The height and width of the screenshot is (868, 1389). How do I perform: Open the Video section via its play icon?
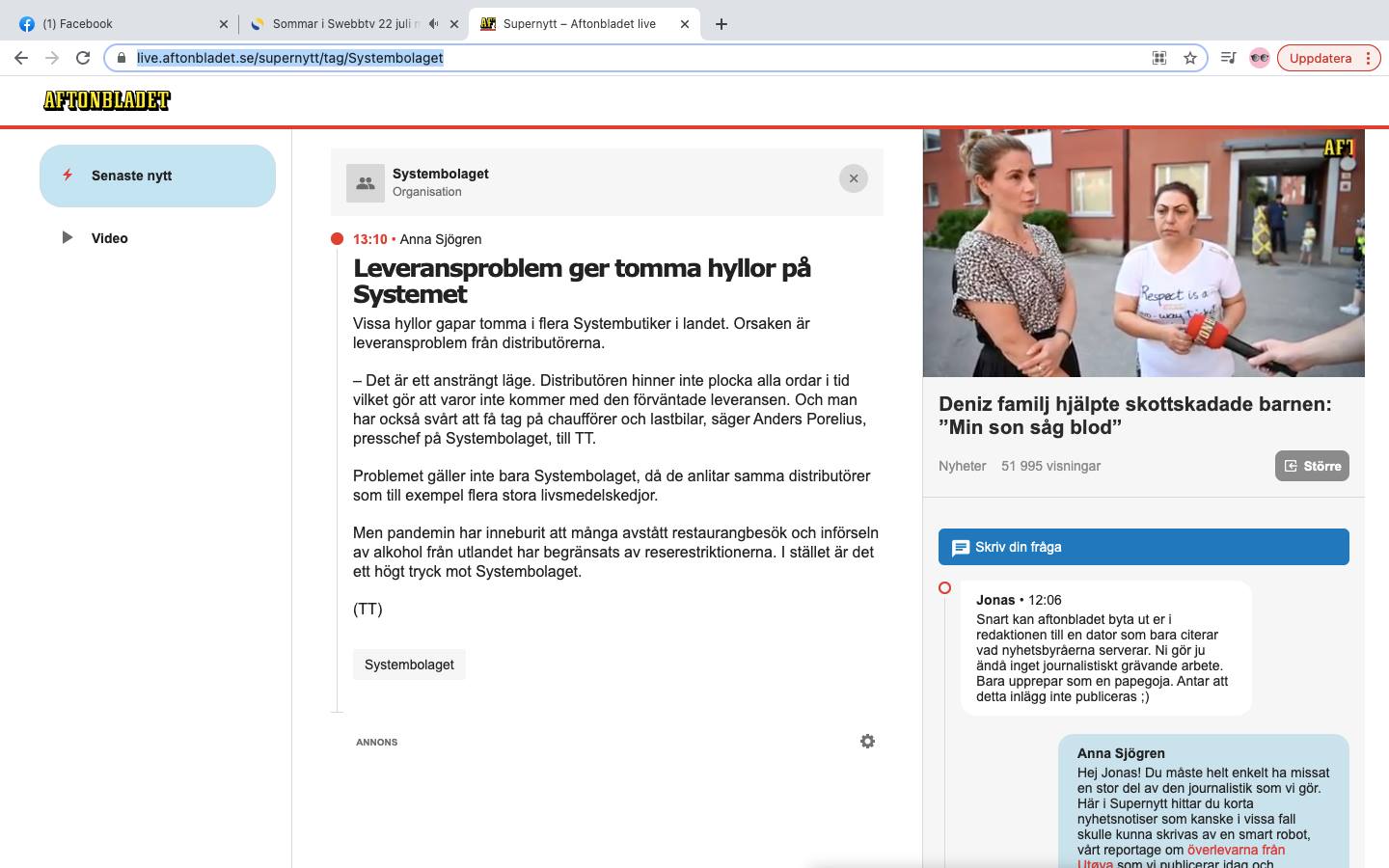pos(68,237)
